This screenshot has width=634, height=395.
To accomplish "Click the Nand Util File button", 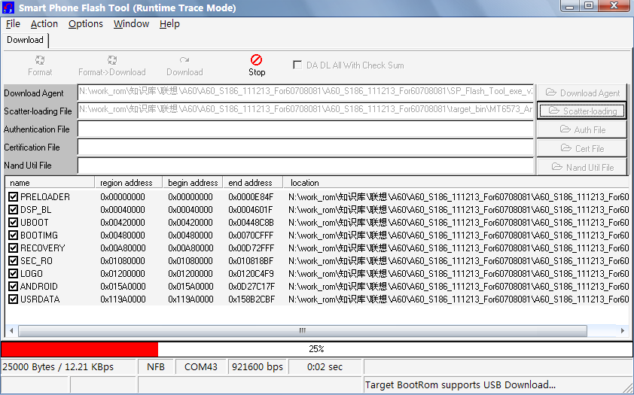I will 582,167.
